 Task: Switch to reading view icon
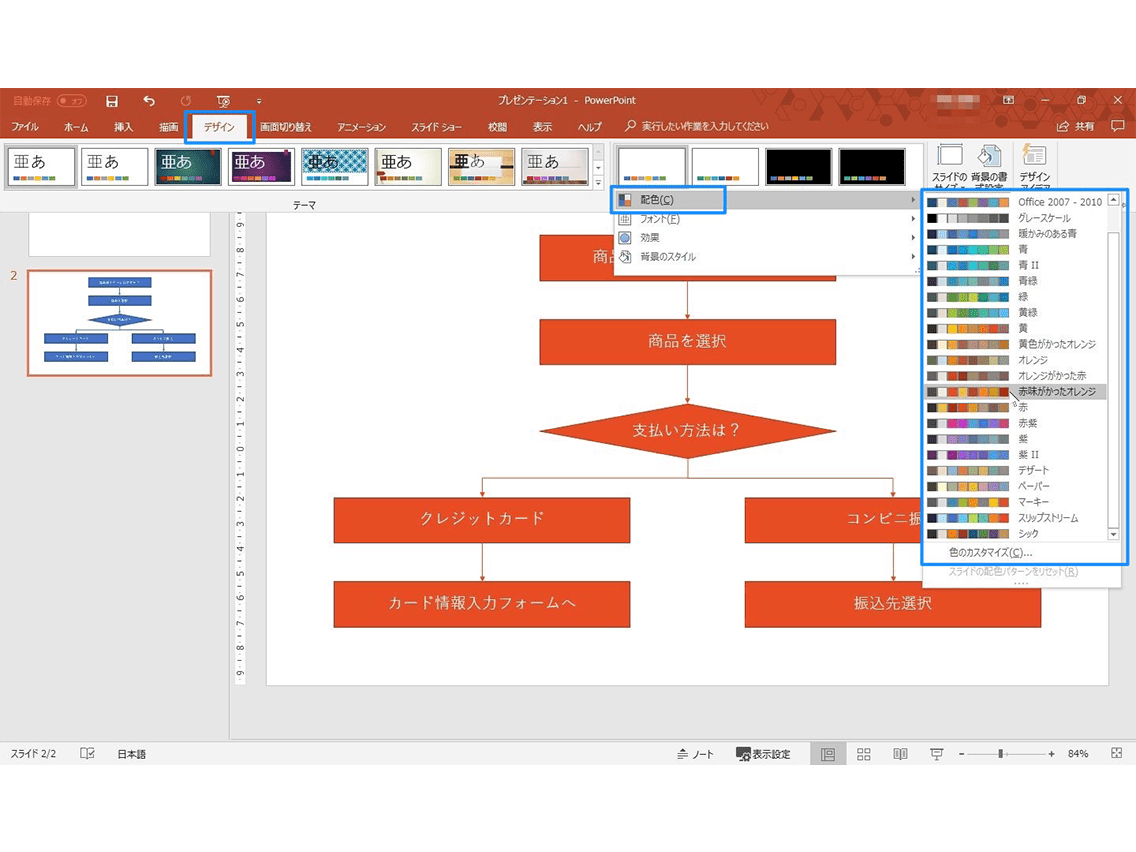tap(900, 754)
